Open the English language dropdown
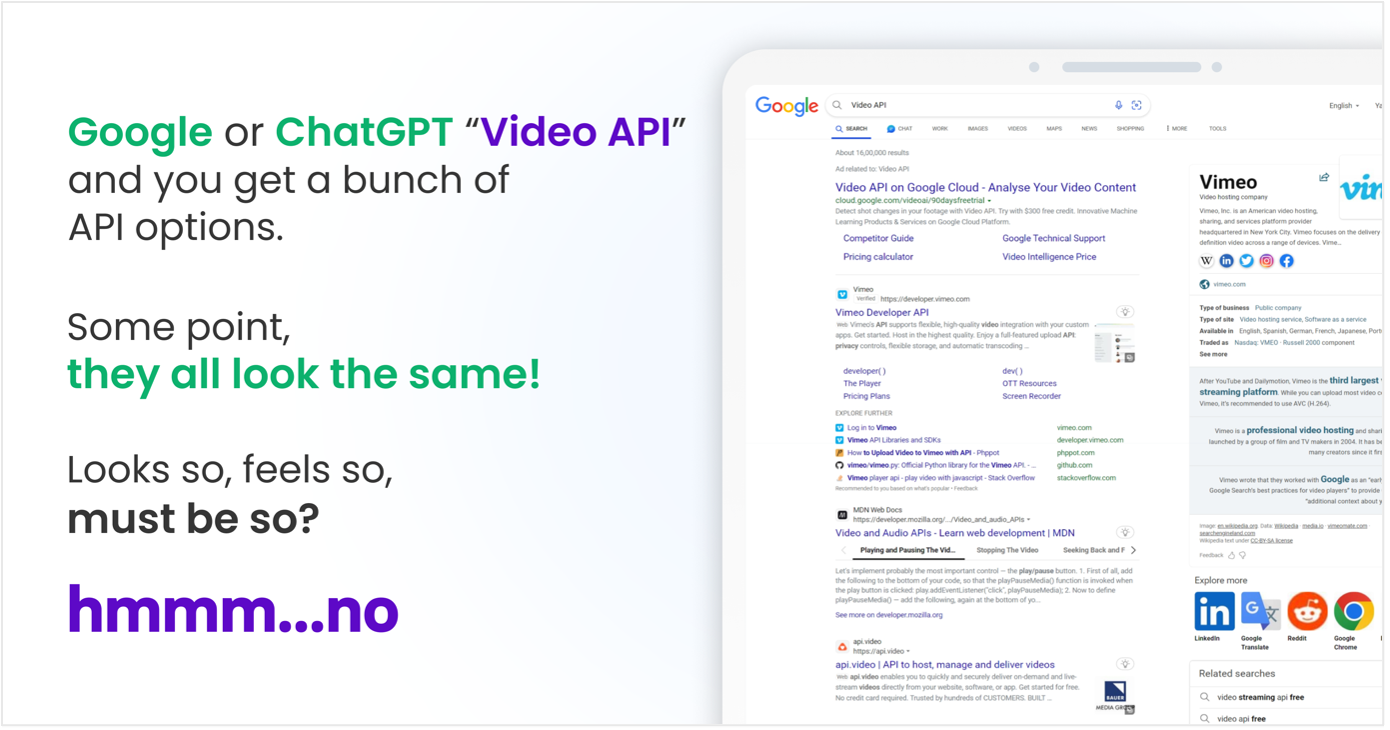Screen dimensions: 1390x730 click(x=1343, y=105)
